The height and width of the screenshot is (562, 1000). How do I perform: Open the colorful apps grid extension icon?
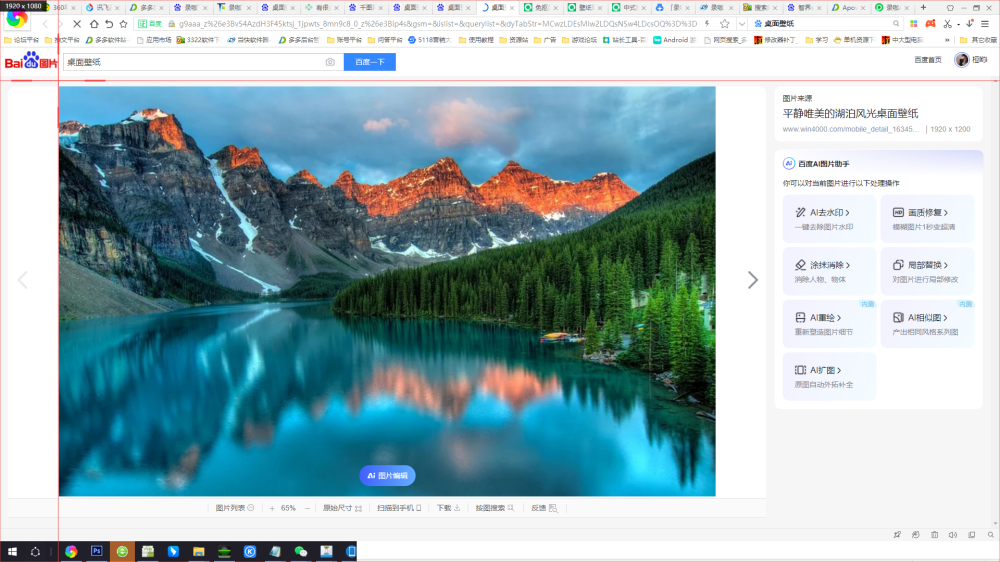[913, 24]
